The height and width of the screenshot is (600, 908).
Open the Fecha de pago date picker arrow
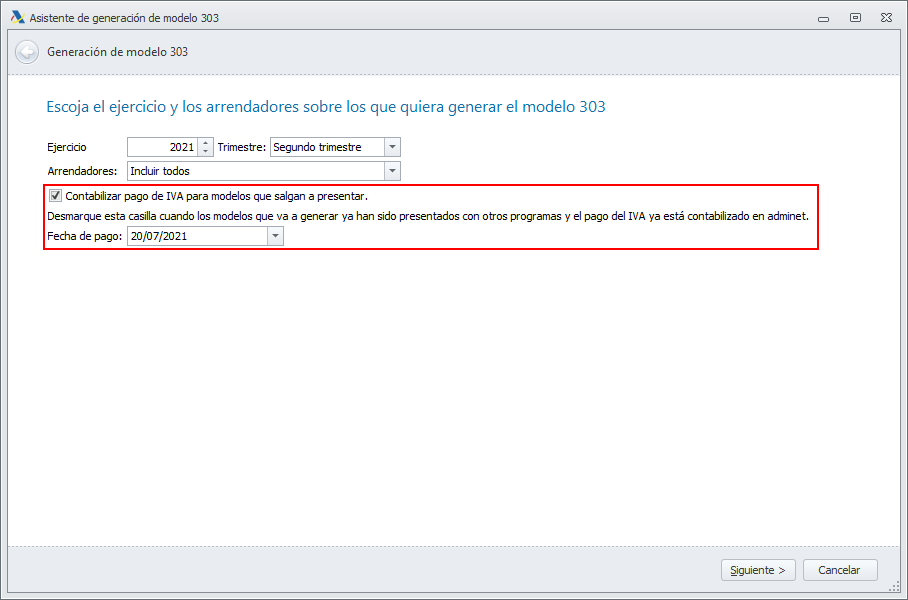click(x=275, y=236)
